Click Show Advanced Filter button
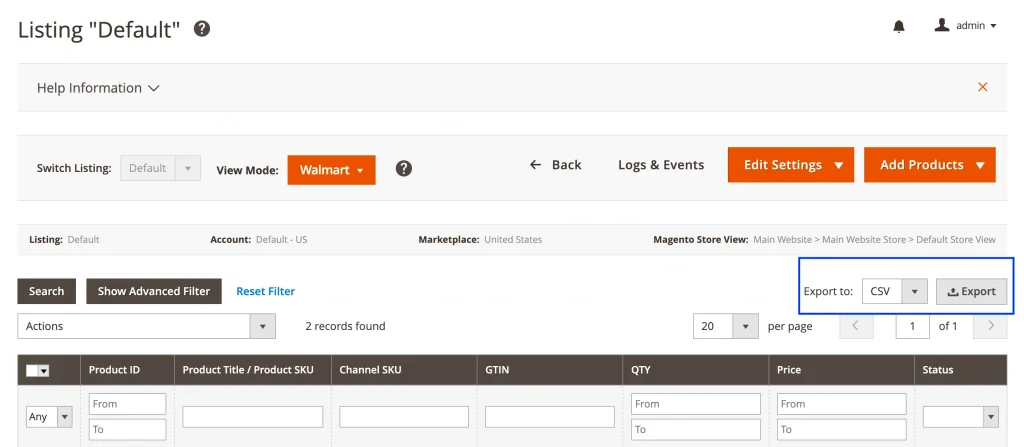 153,291
